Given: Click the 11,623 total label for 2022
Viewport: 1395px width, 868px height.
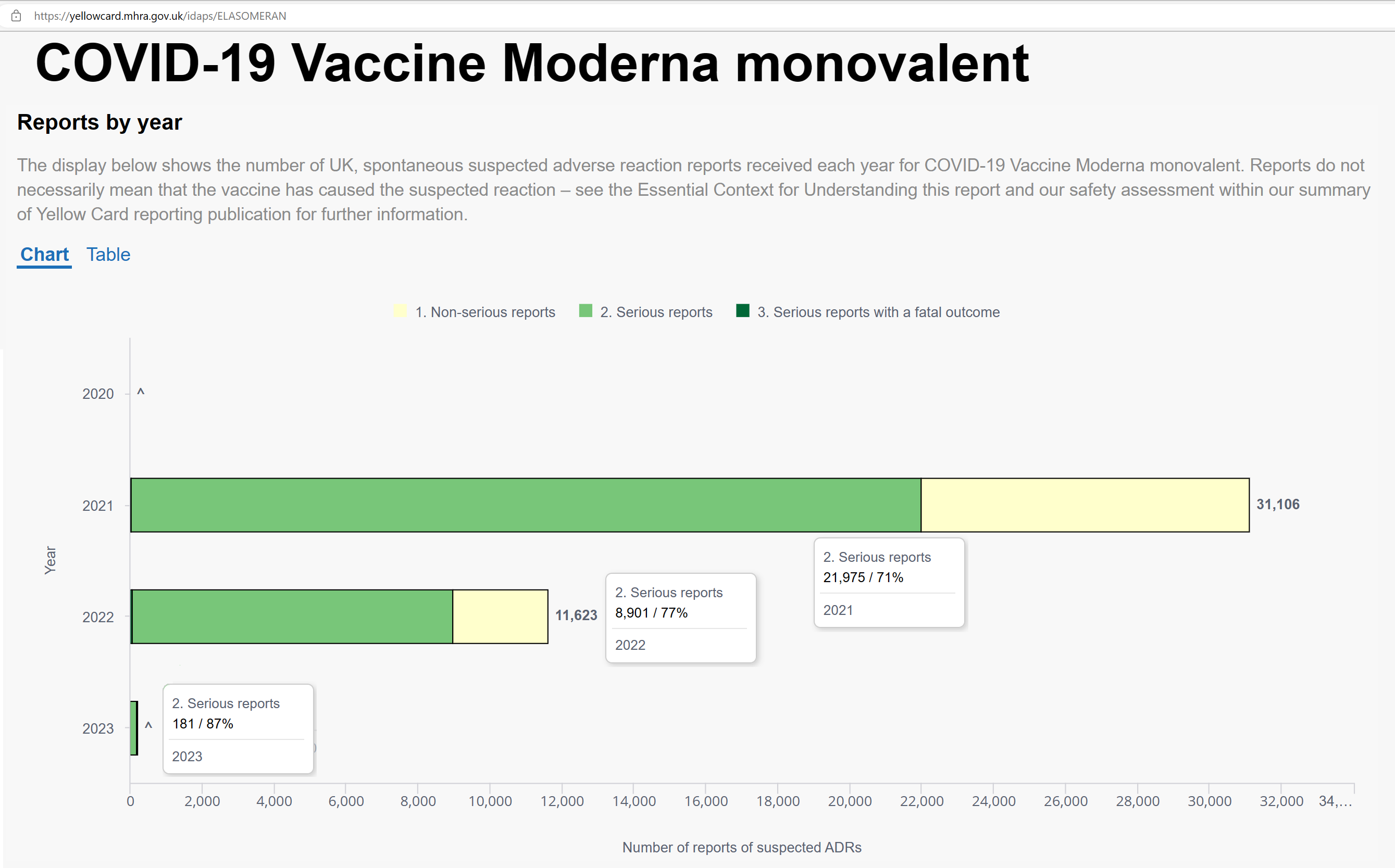Looking at the screenshot, I should pyautogui.click(x=576, y=615).
